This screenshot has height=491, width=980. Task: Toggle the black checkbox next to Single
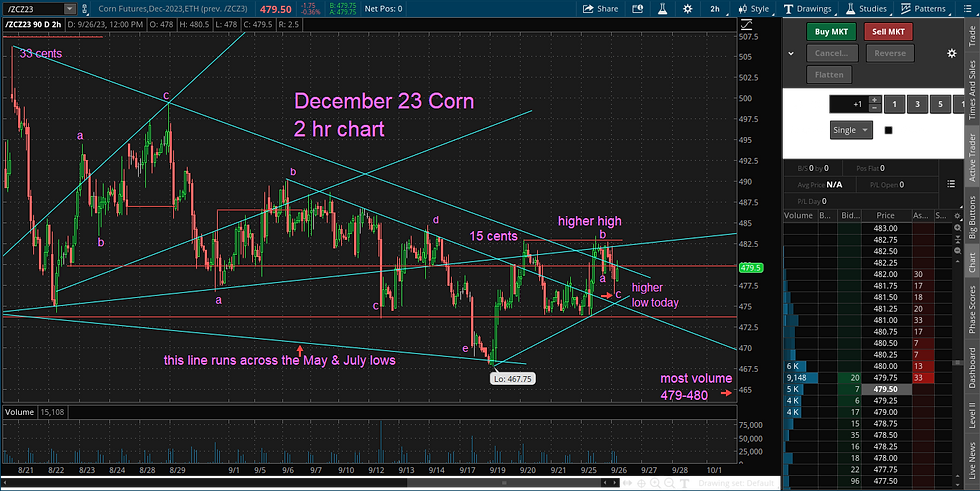(888, 130)
